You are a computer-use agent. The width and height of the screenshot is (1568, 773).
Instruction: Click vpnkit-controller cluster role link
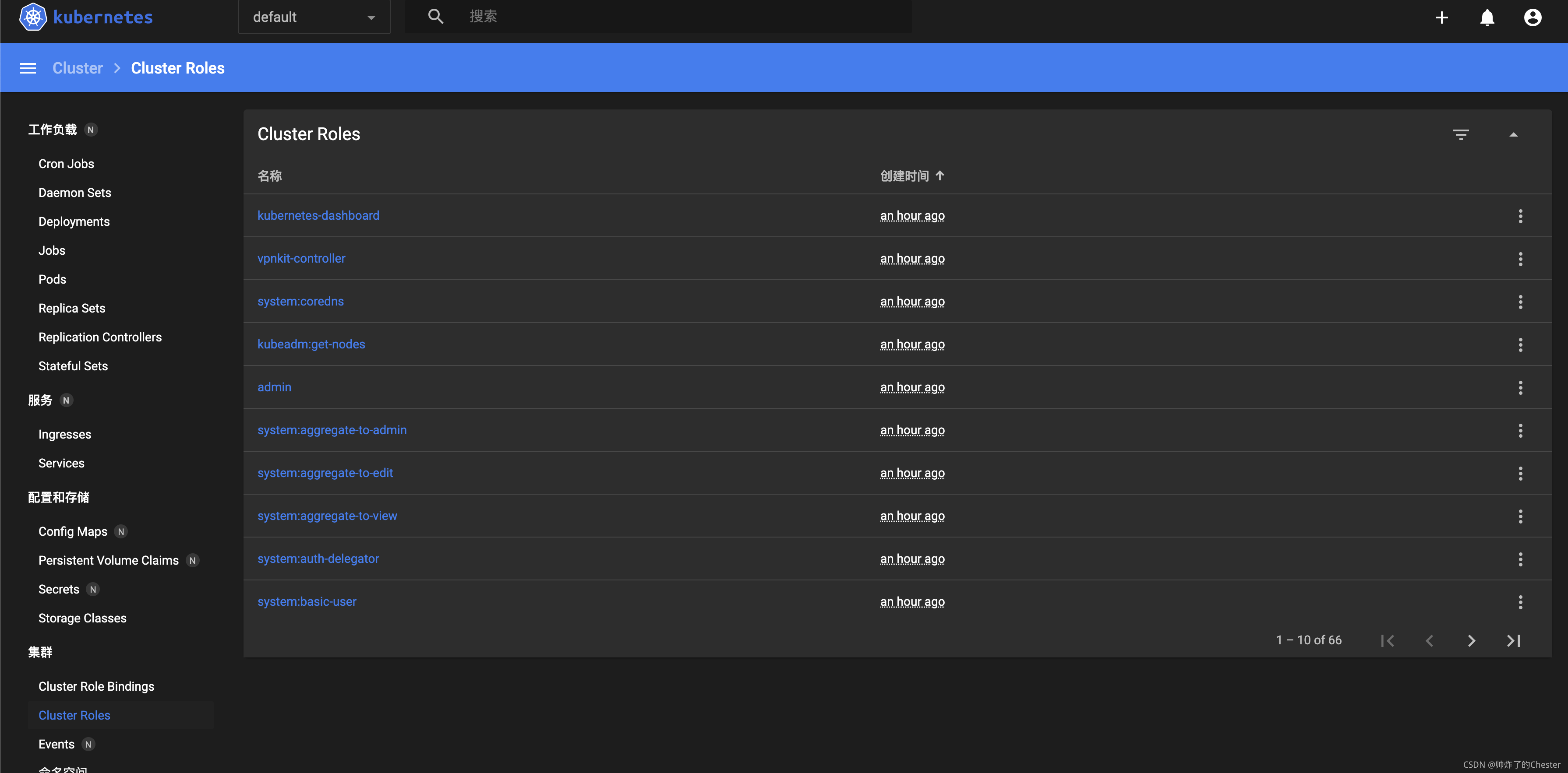point(301,258)
